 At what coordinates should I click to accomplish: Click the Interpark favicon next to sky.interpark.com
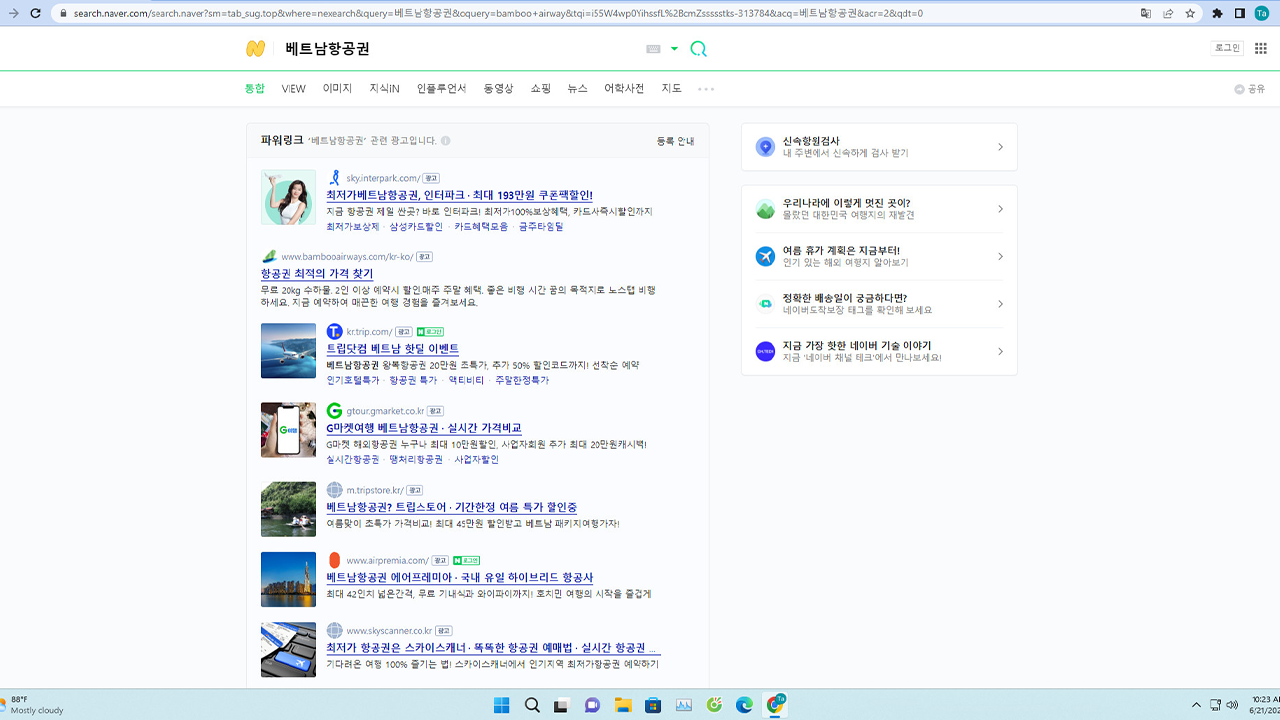click(335, 178)
